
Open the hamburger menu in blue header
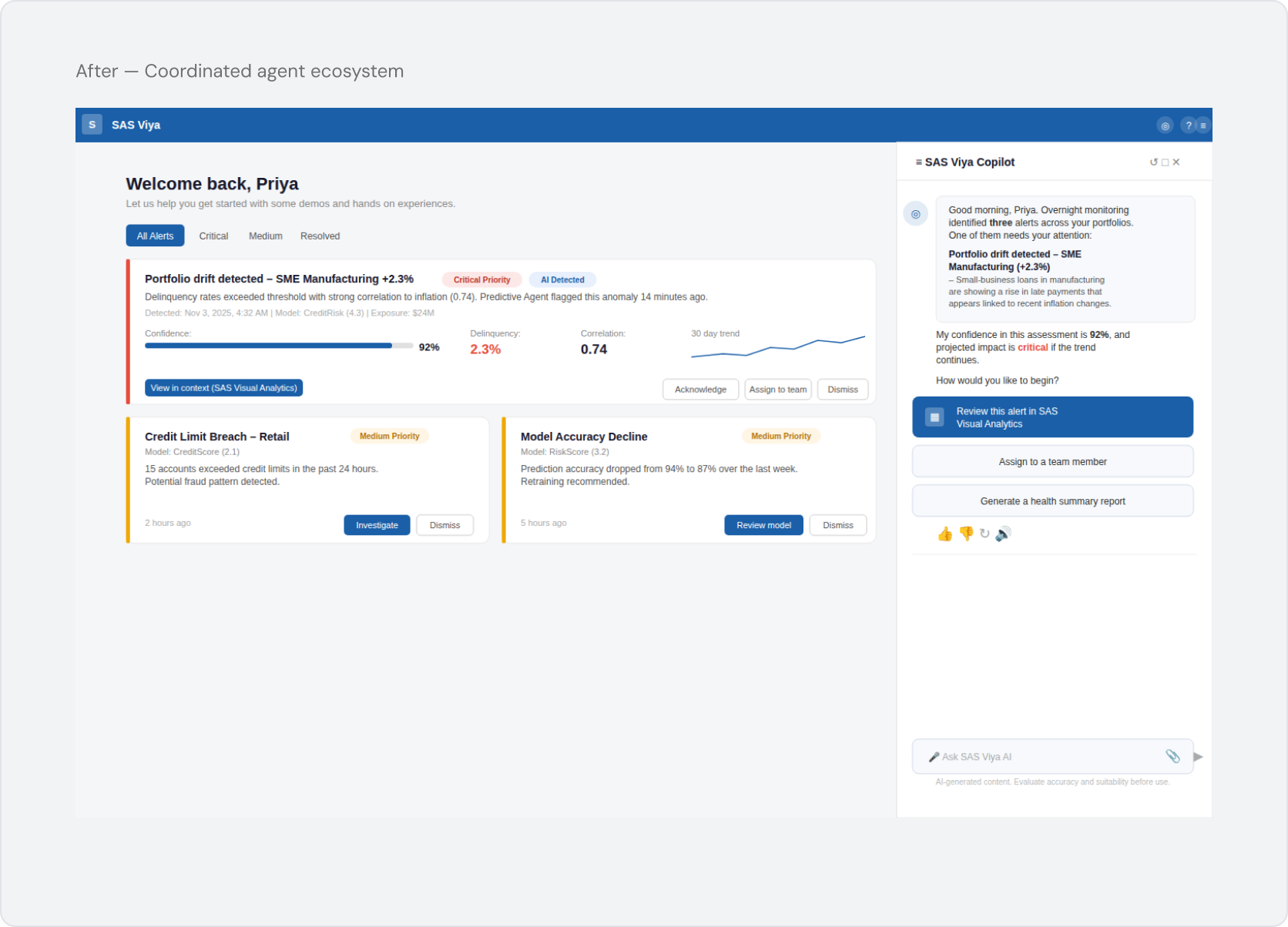pos(1203,125)
